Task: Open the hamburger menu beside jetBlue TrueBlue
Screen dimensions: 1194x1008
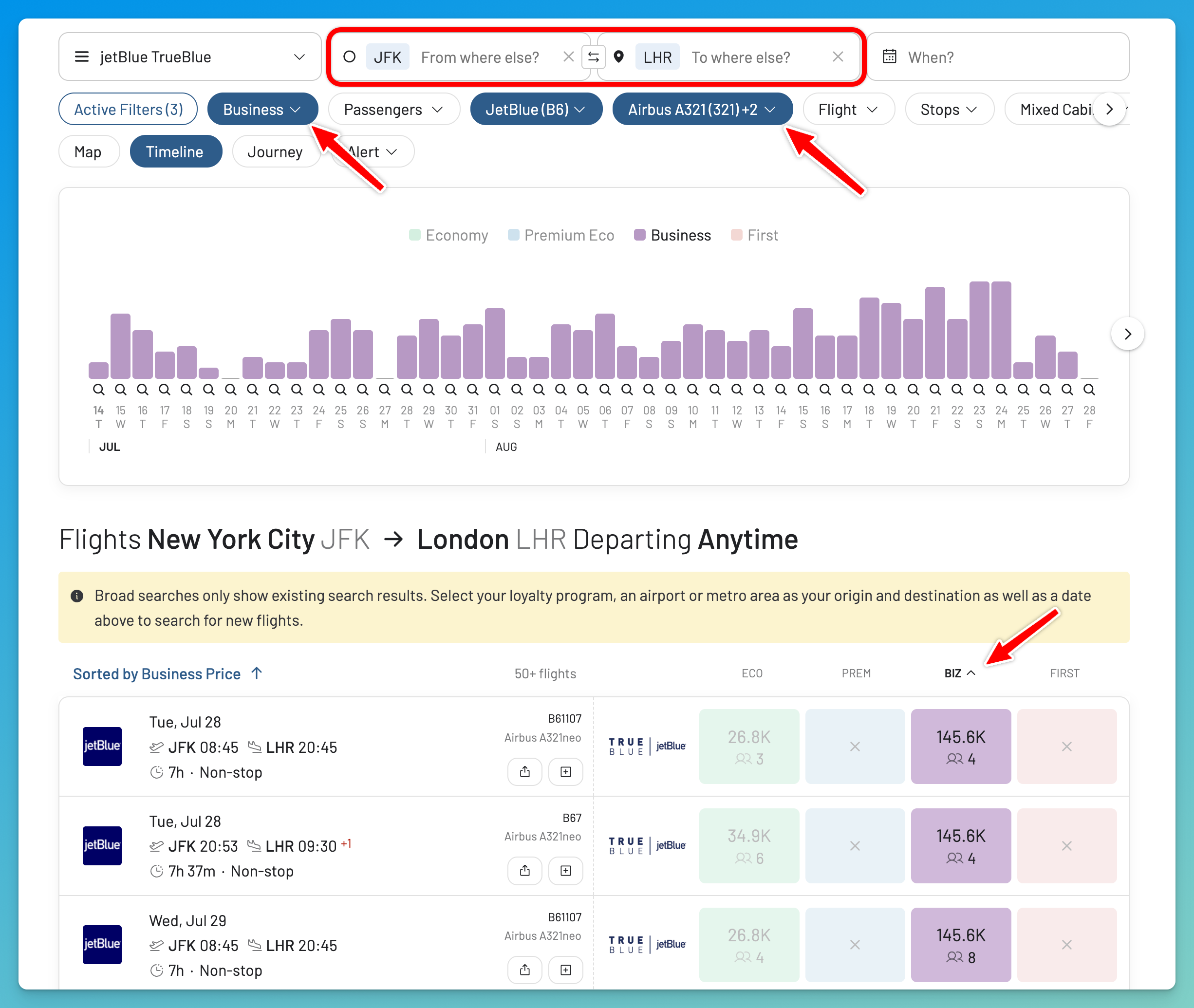Action: (x=82, y=57)
